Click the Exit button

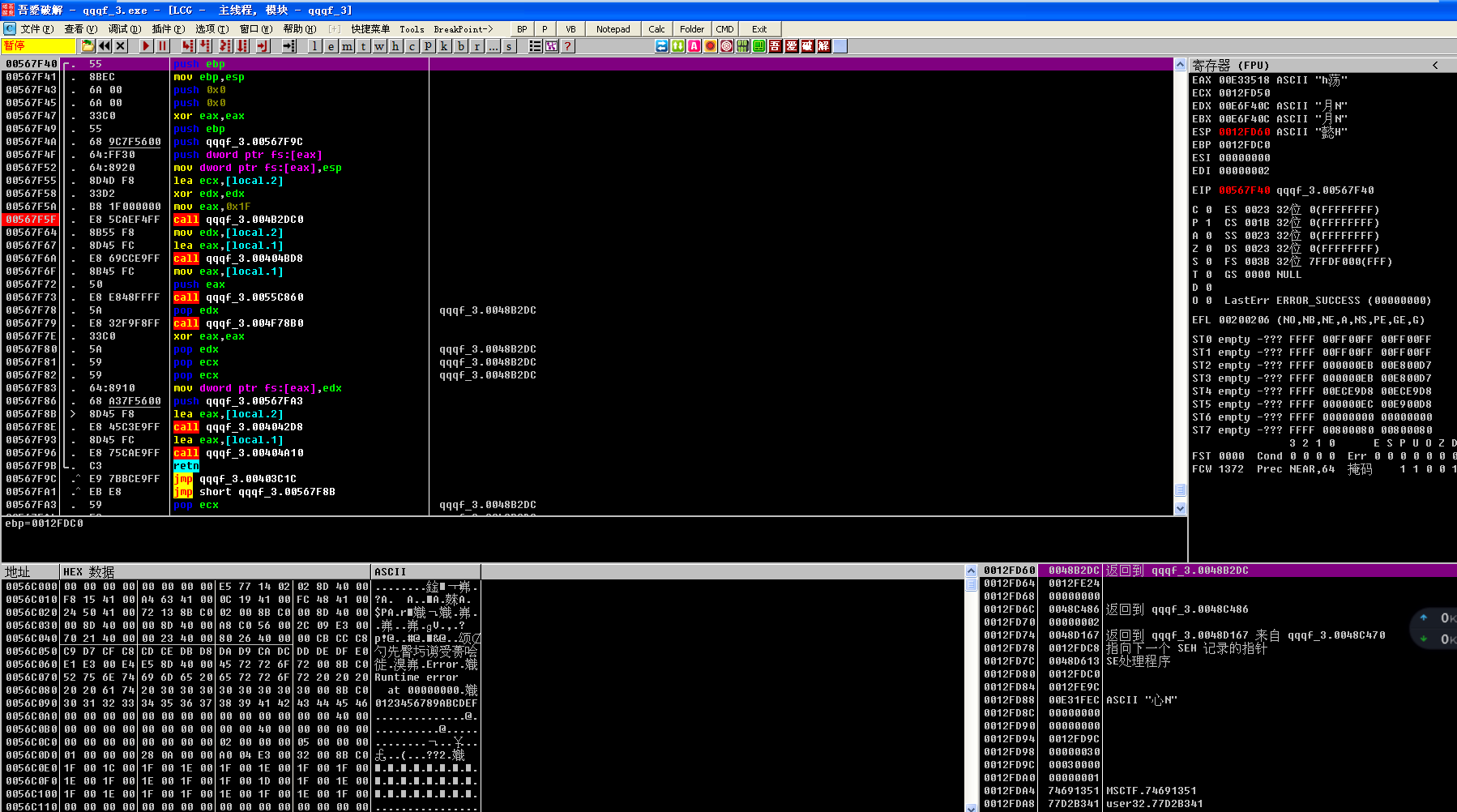coord(759,29)
